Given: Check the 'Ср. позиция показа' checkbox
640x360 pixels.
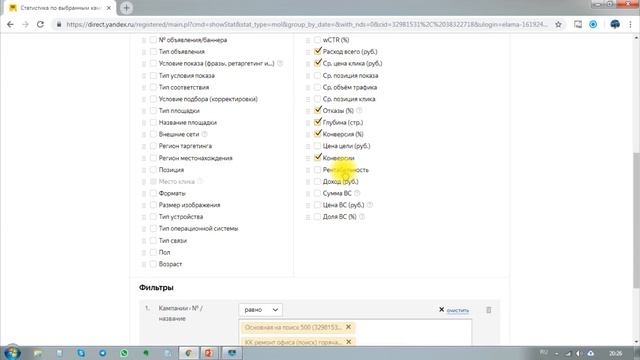Looking at the screenshot, I should coord(318,75).
